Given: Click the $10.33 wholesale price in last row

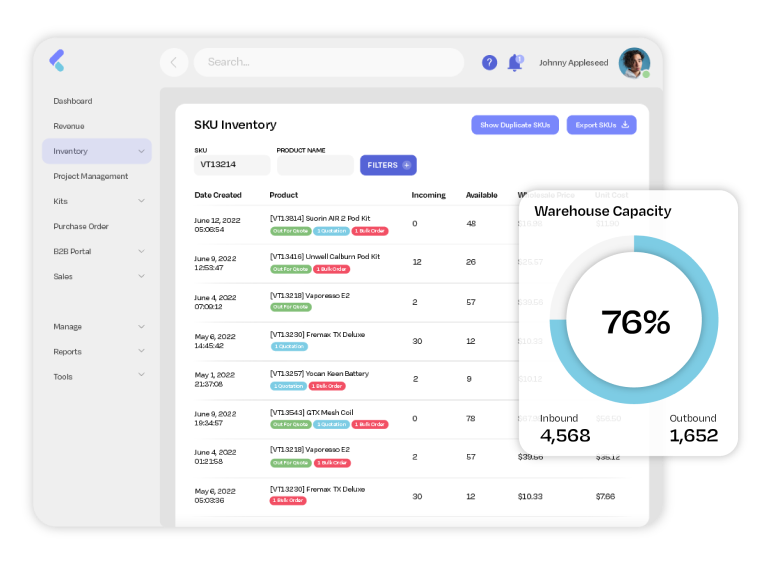Looking at the screenshot, I should click(530, 496).
